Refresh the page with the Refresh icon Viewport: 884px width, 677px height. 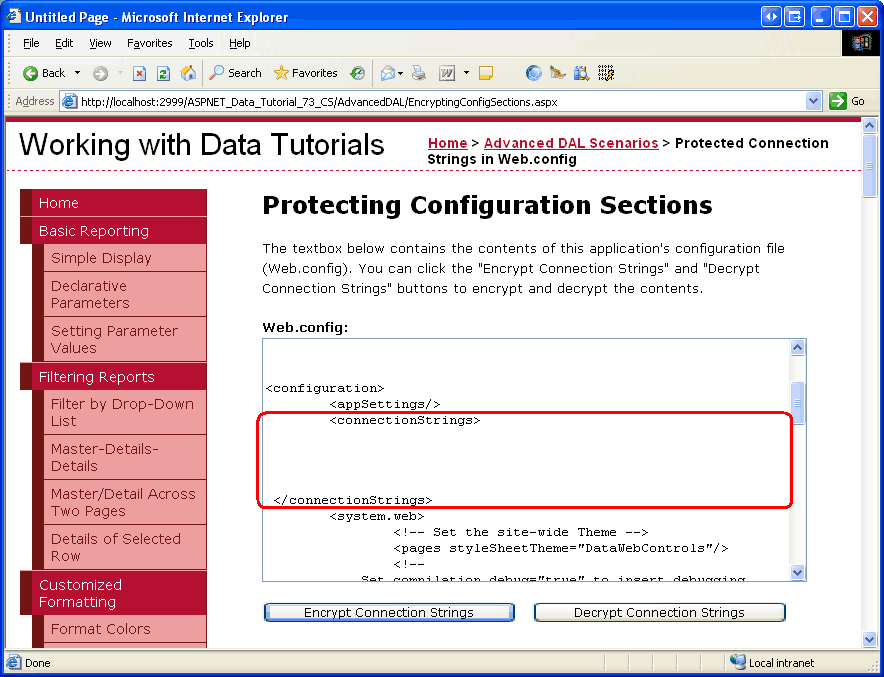[163, 73]
